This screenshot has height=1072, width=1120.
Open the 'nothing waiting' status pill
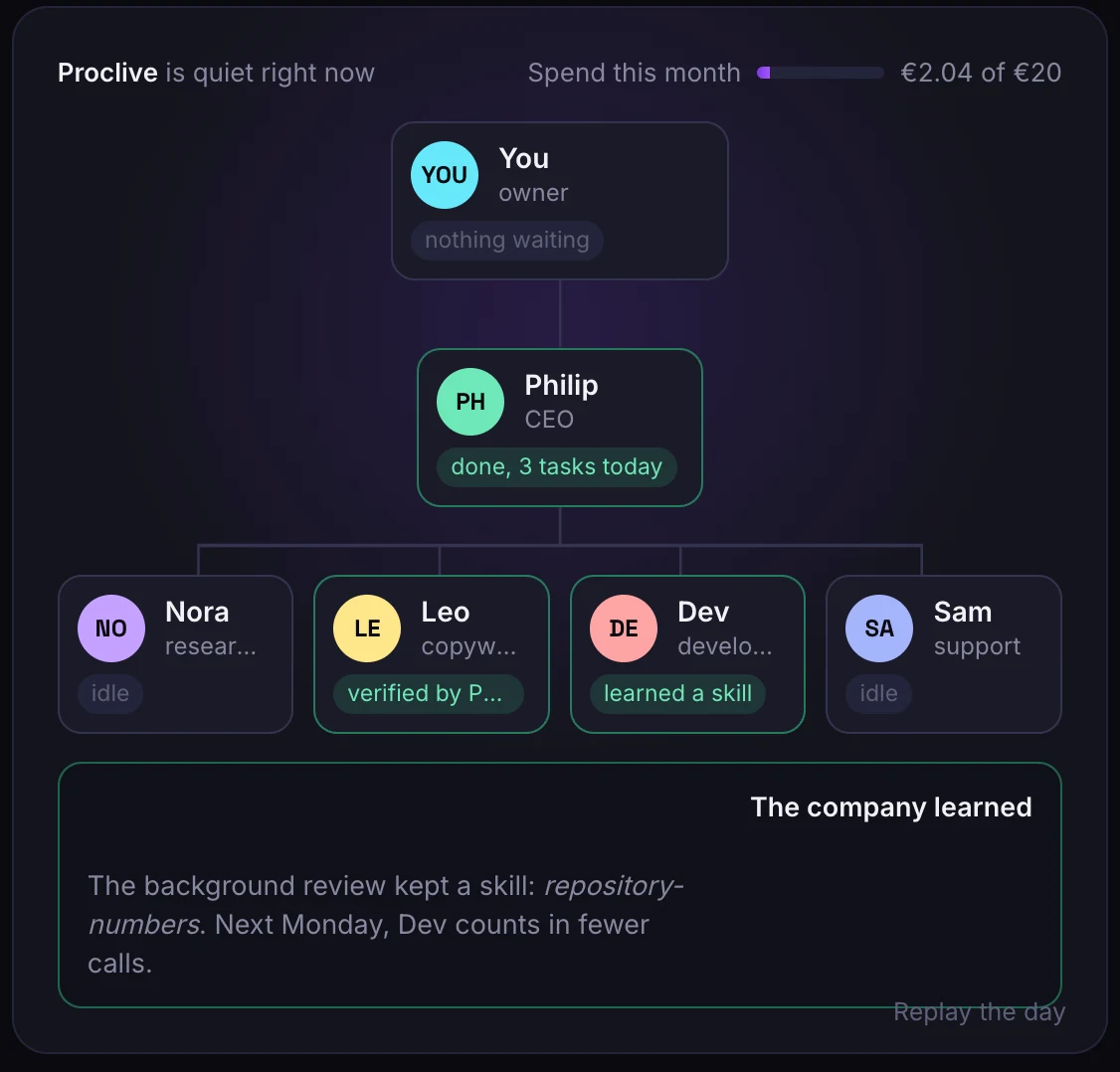pos(507,240)
